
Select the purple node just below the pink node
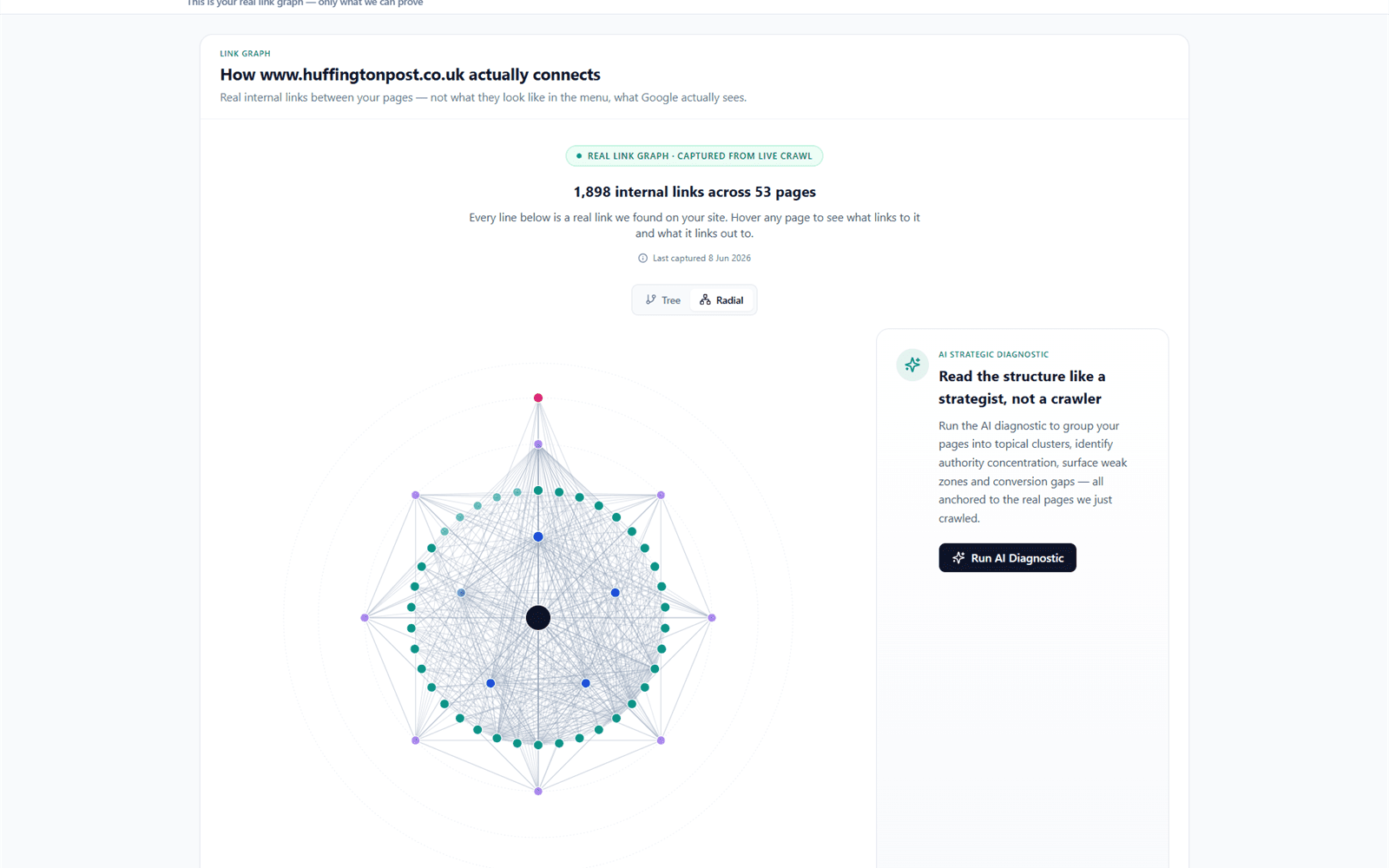click(538, 444)
